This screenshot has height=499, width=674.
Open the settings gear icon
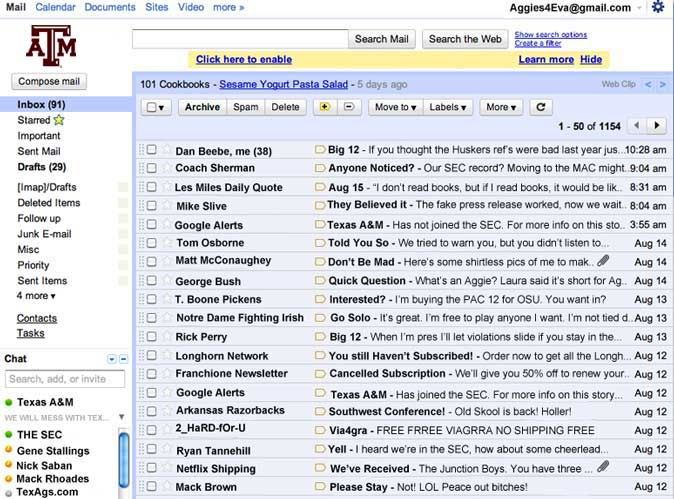658,7
